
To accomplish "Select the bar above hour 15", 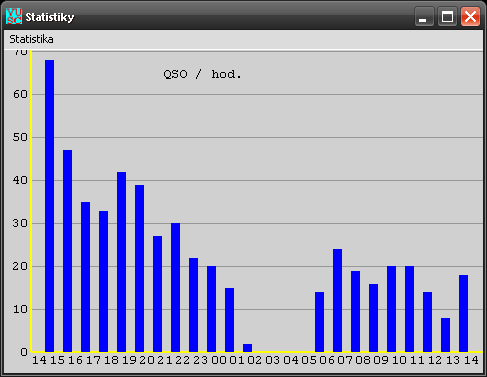I will click(x=67, y=251).
